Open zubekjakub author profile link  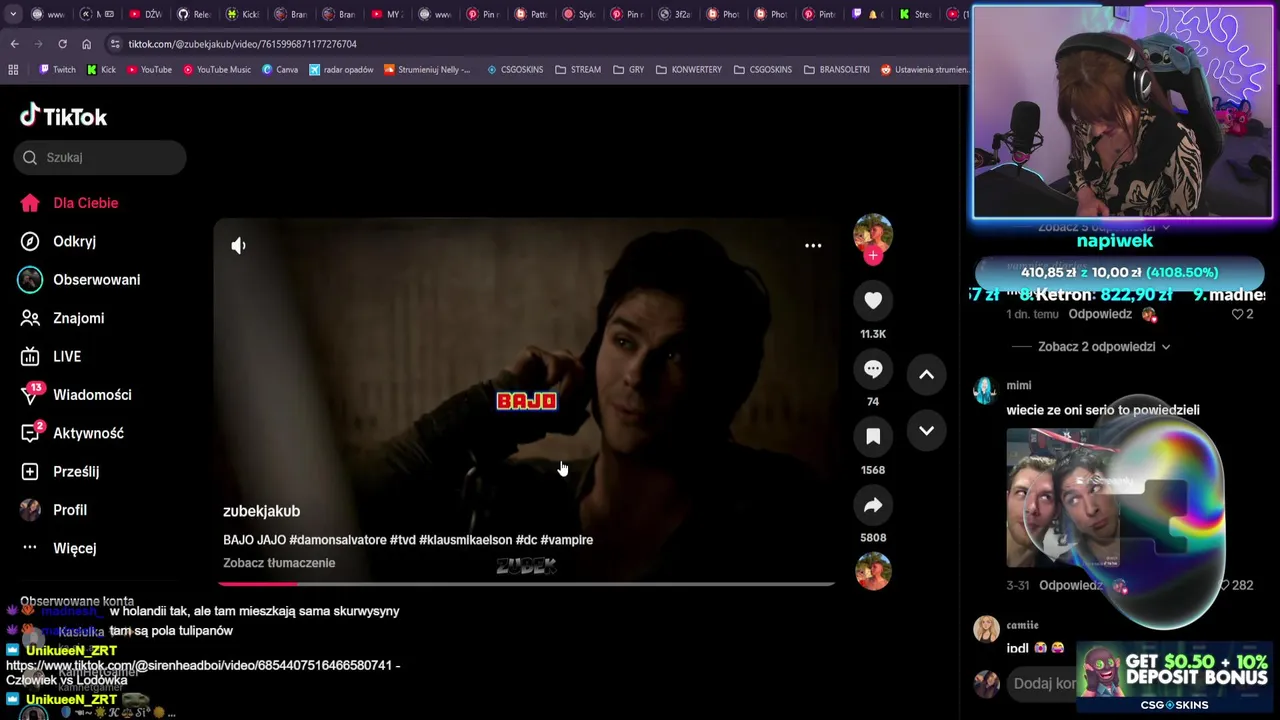261,511
